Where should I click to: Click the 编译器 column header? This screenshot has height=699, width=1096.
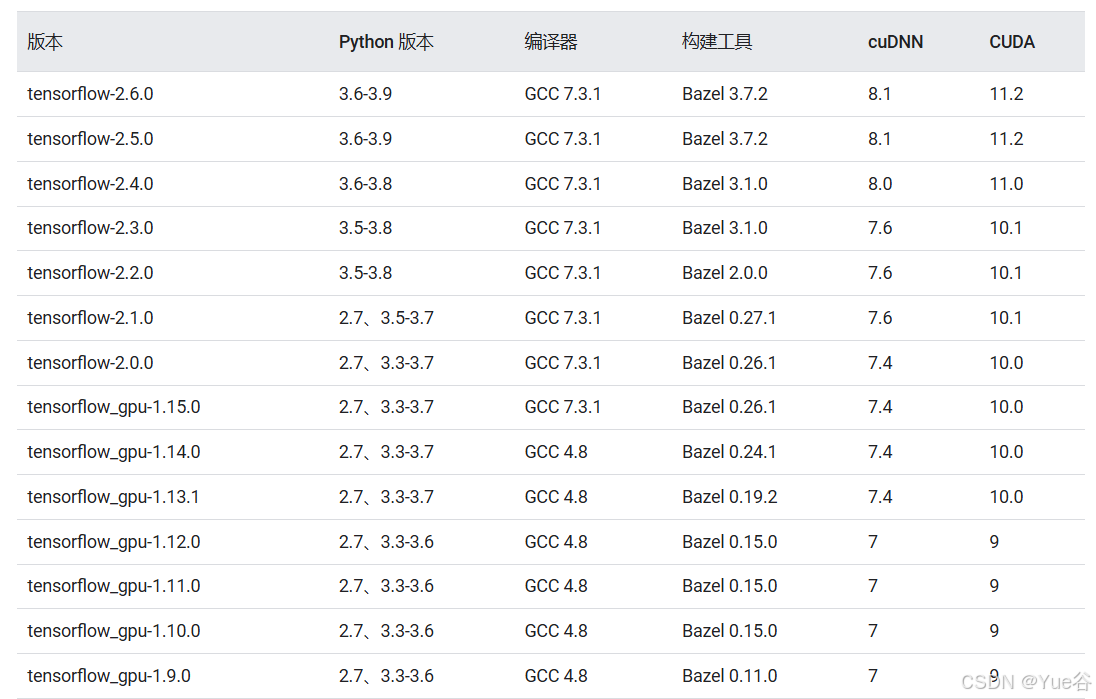pos(551,42)
